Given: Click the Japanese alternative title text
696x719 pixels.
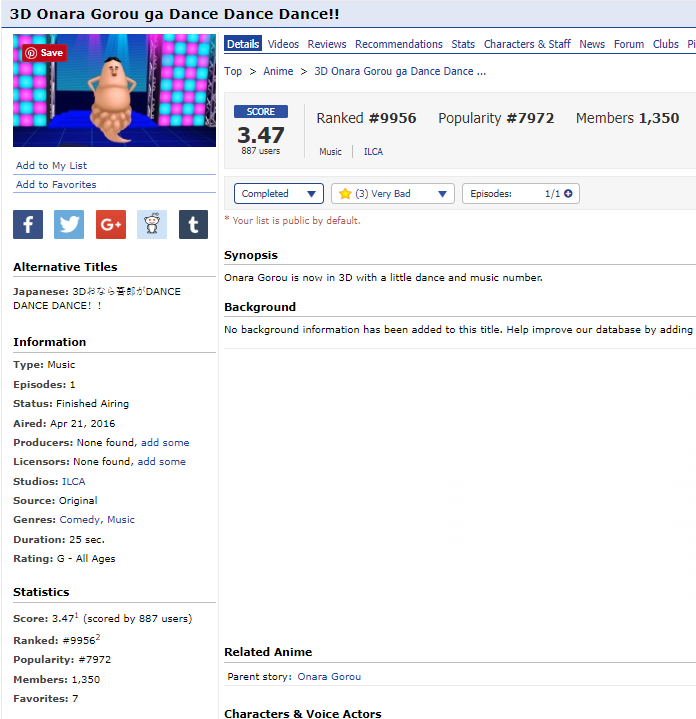Looking at the screenshot, I should [x=97, y=299].
